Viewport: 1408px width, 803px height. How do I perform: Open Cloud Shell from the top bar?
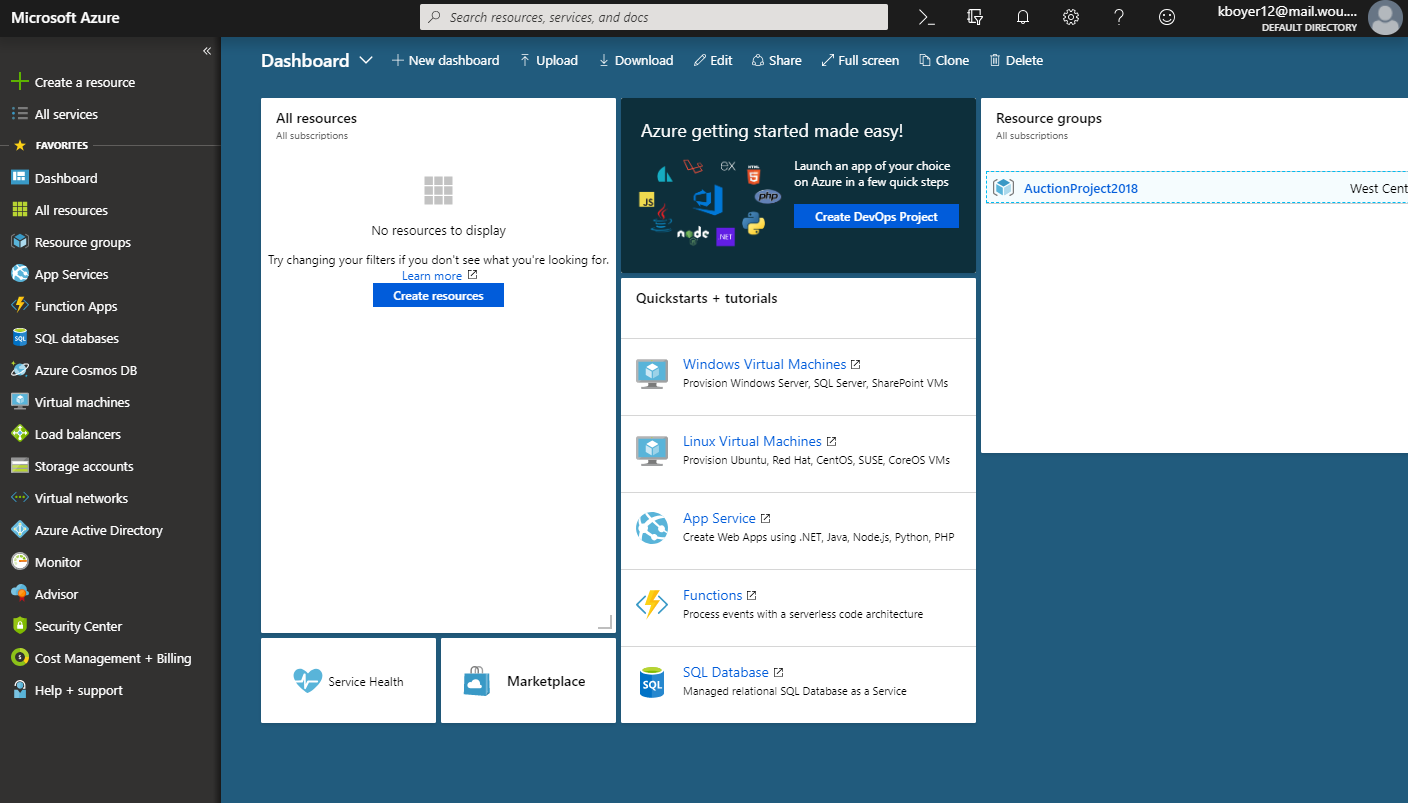(x=927, y=17)
